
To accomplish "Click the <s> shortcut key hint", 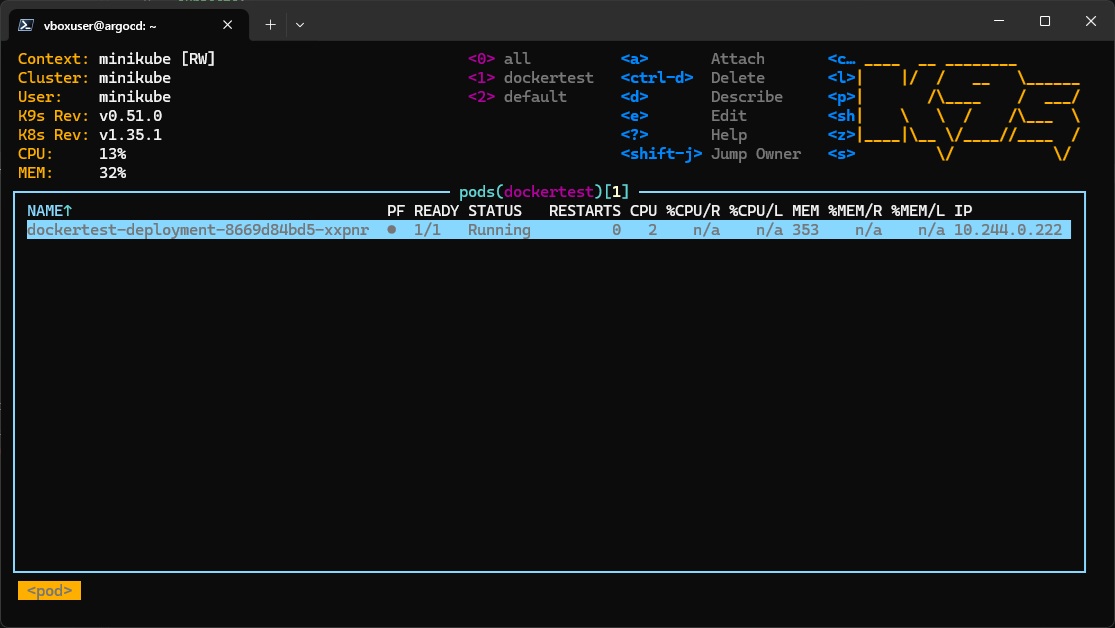I will point(841,154).
